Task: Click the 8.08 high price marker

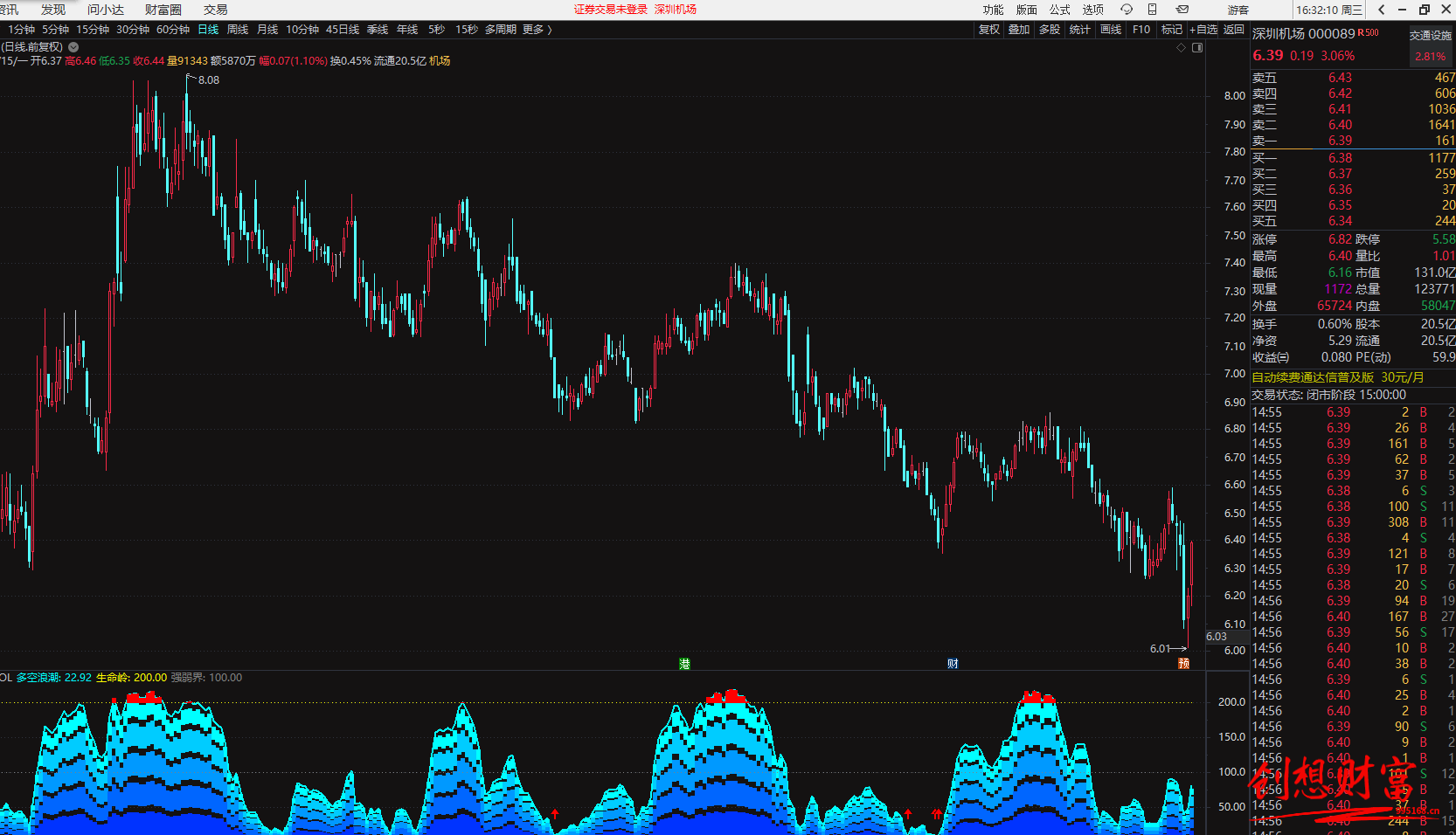Action: (209, 80)
